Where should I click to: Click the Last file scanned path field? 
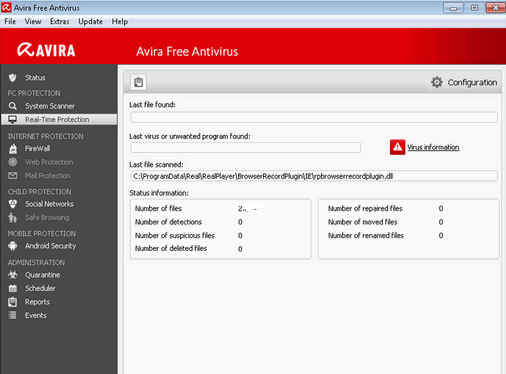(314, 176)
